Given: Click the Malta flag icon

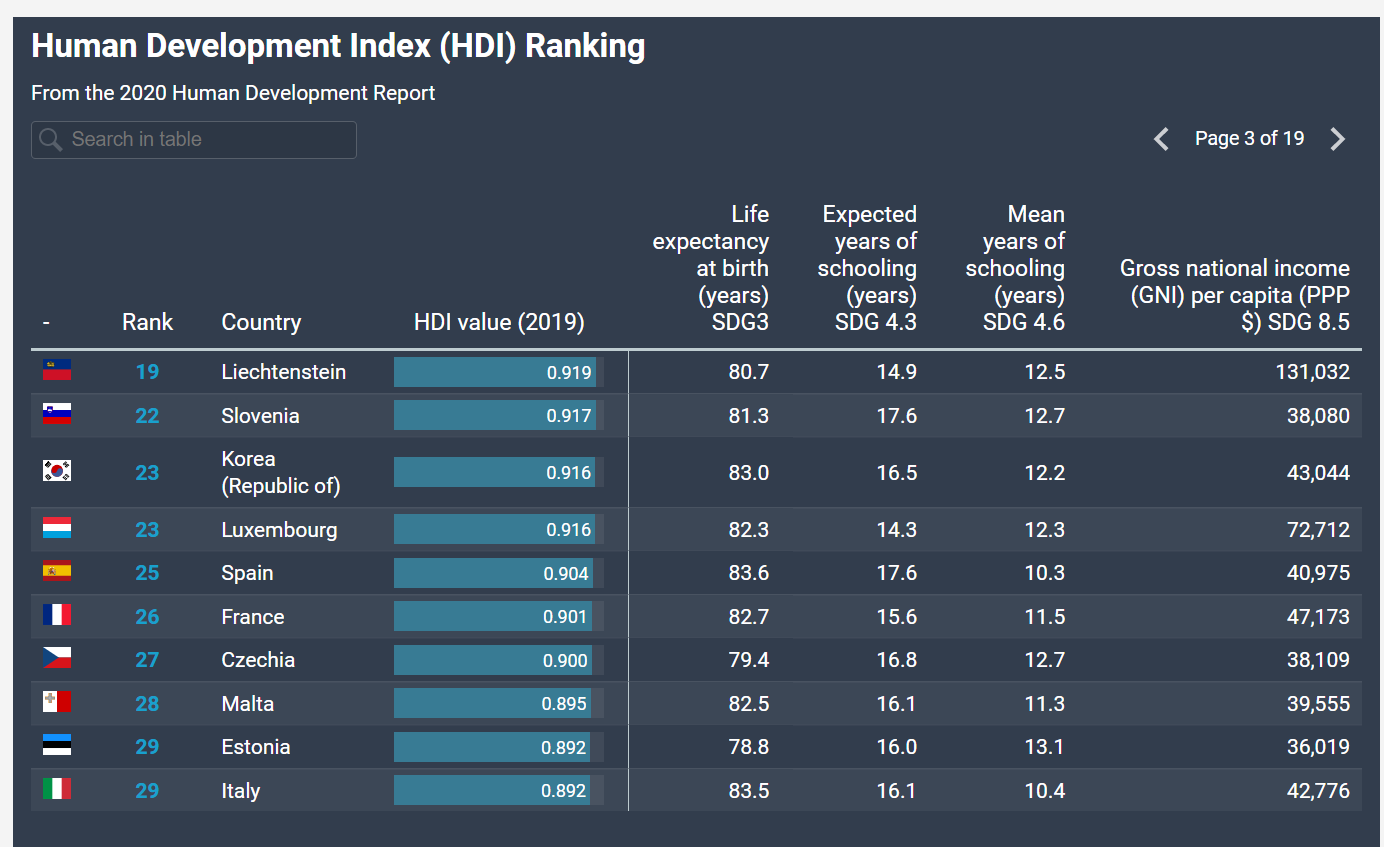Looking at the screenshot, I should 57,702.
